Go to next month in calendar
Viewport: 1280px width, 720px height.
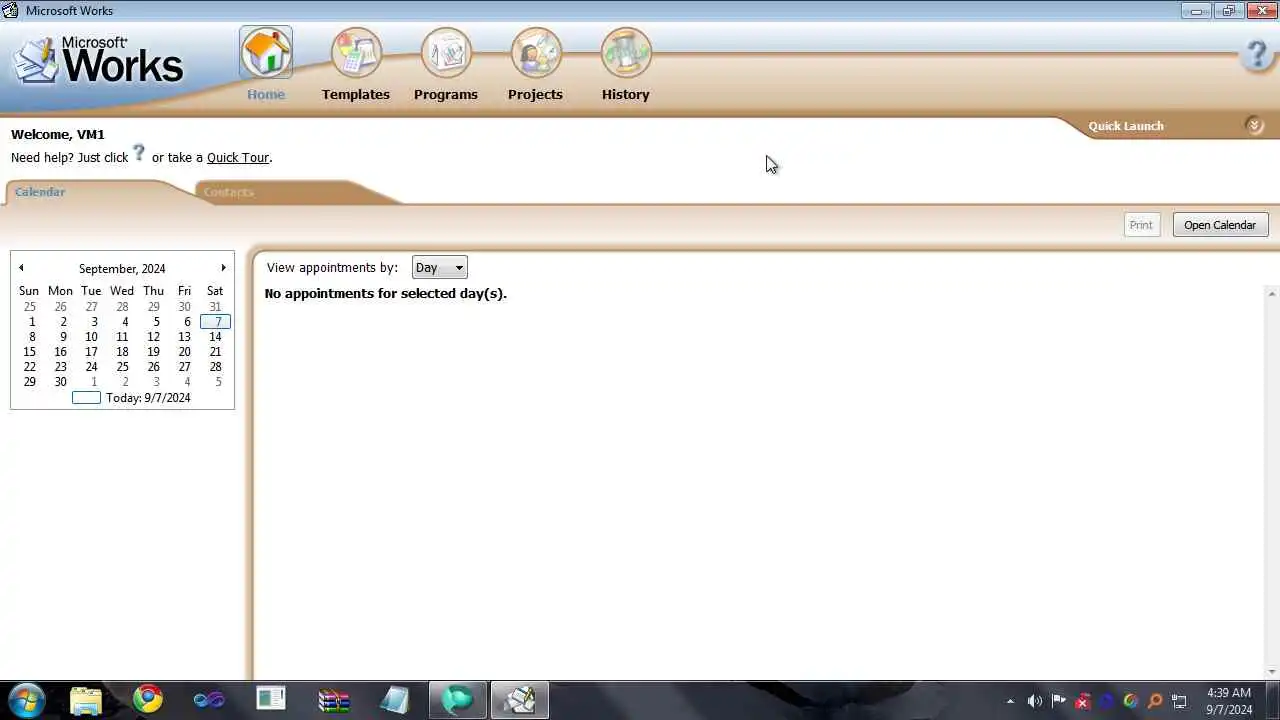click(x=223, y=268)
